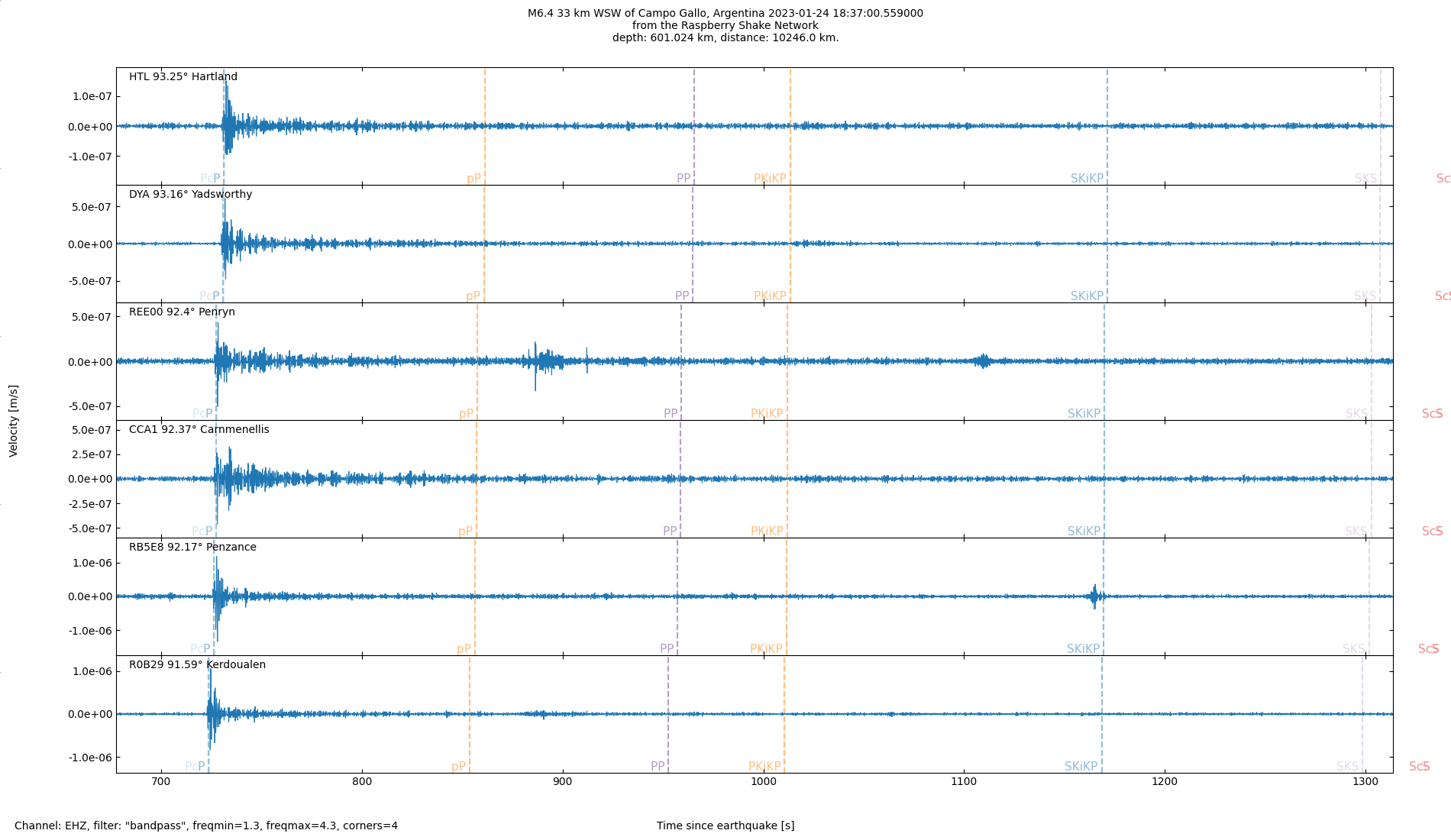Click the PKiKP label in the DYA Yadsworthy panel
This screenshot has height=840, width=1451.
[x=770, y=296]
